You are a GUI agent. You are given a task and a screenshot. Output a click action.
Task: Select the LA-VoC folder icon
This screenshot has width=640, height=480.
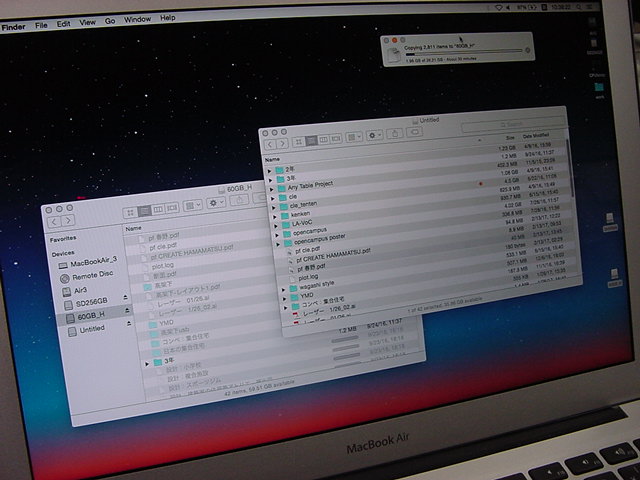pyautogui.click(x=287, y=224)
